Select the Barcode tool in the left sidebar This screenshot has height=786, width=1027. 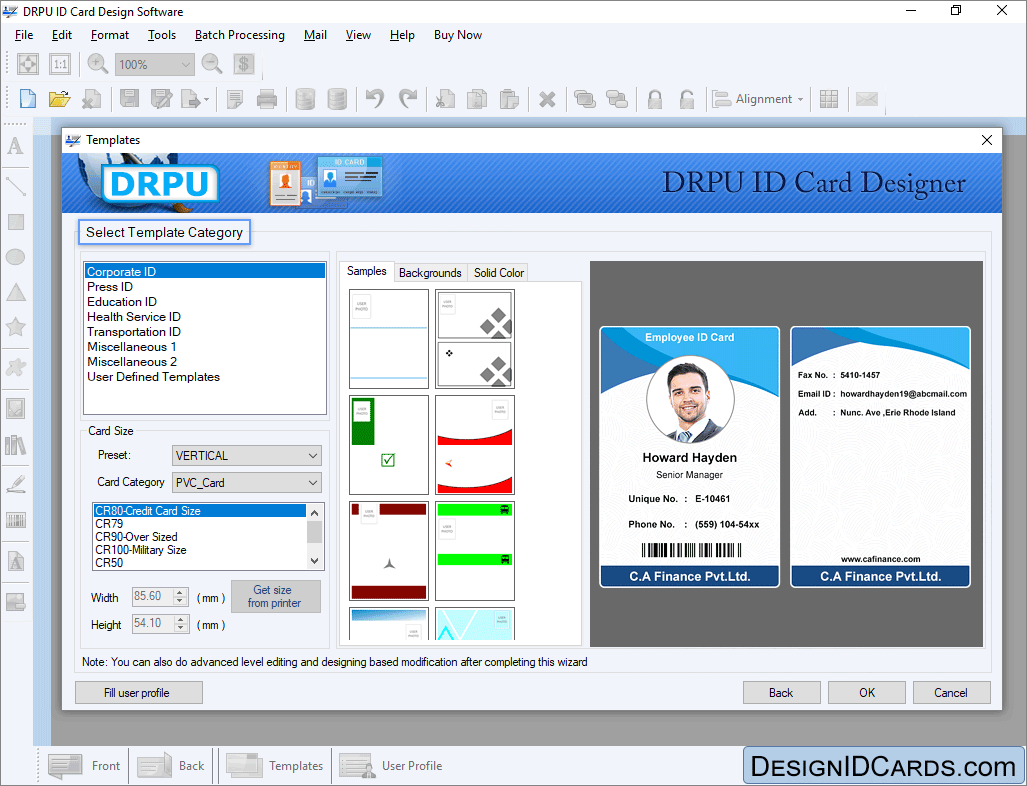click(x=16, y=521)
